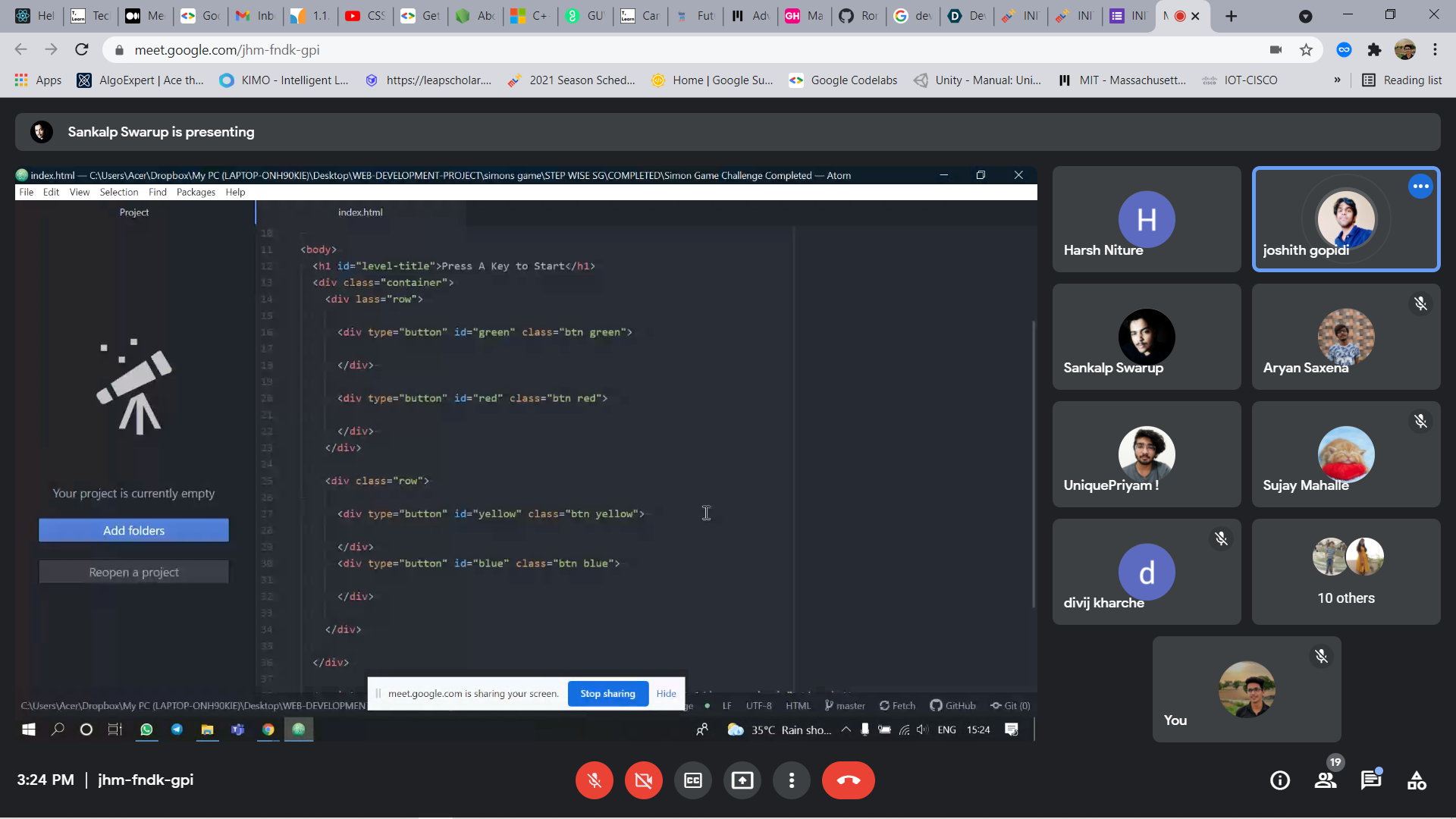Open the chat with everyone panel
This screenshot has width=1456, height=819.
[1370, 780]
